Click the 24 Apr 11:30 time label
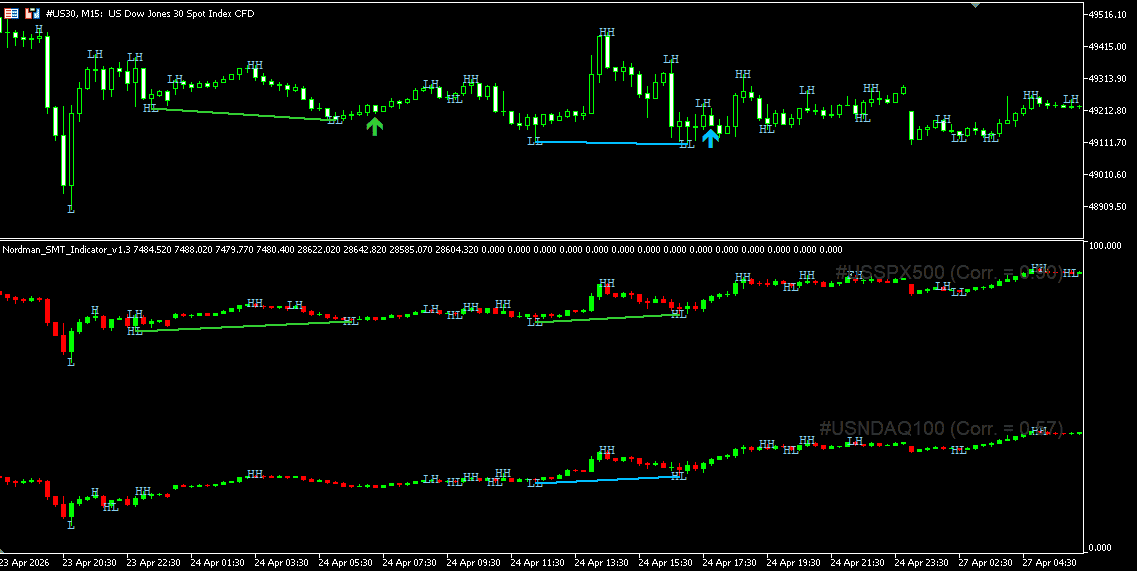The image size is (1137, 571). pyautogui.click(x=537, y=562)
